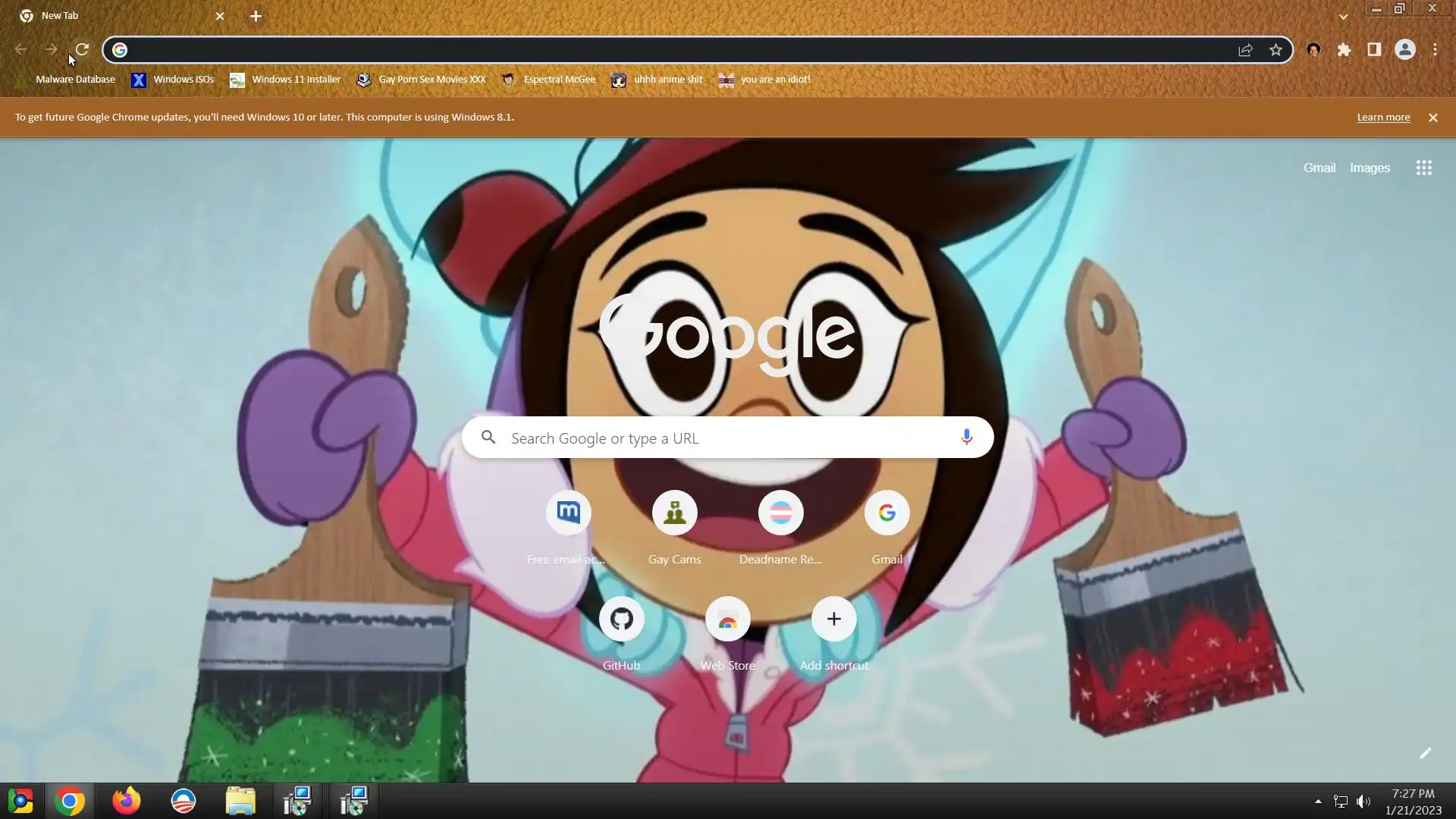Open the Google apps grid
The width and height of the screenshot is (1456, 819).
tap(1423, 168)
